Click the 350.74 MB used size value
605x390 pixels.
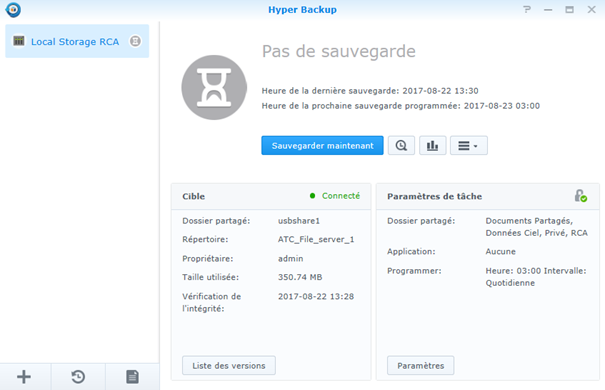pos(300,277)
